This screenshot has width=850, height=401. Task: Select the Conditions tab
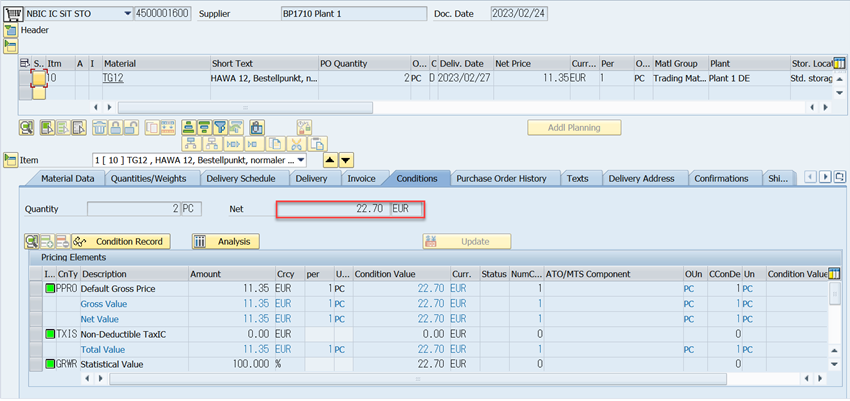tap(417, 178)
